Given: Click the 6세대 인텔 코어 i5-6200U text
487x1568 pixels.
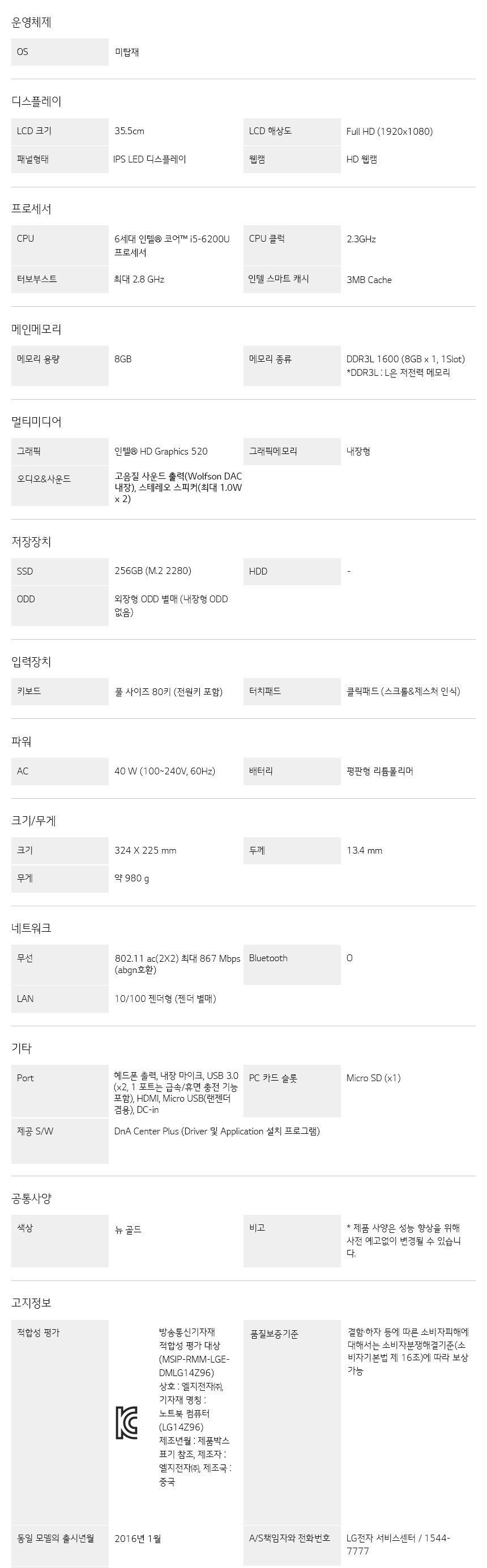Looking at the screenshot, I should (x=172, y=245).
